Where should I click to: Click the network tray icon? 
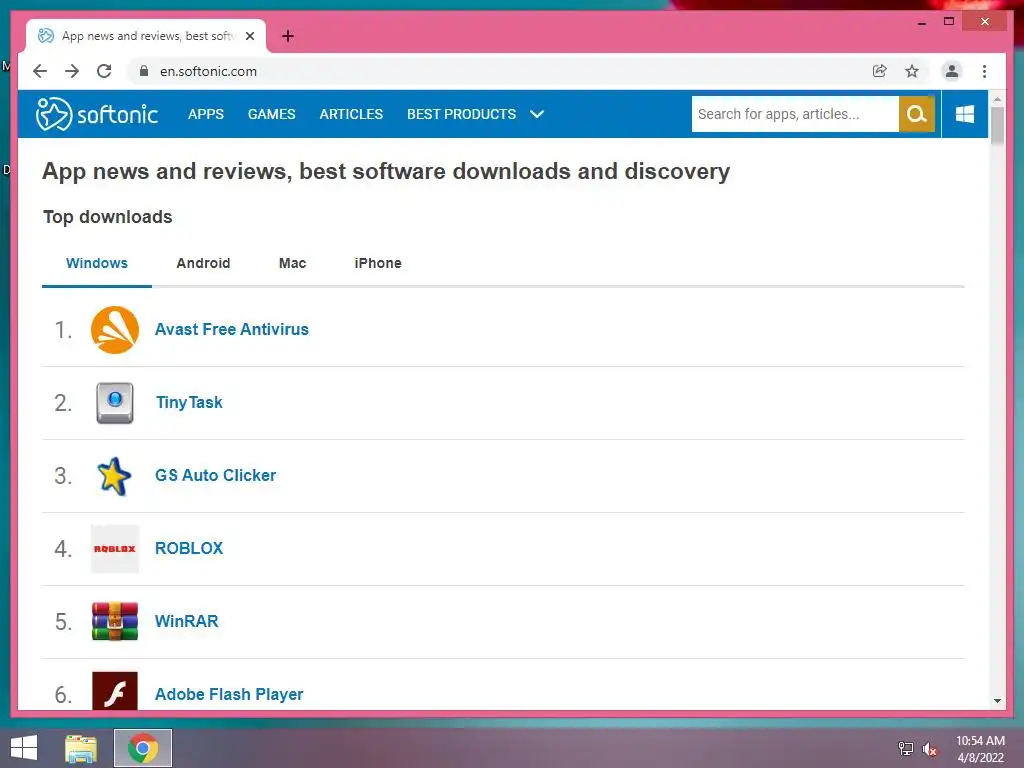(x=905, y=749)
